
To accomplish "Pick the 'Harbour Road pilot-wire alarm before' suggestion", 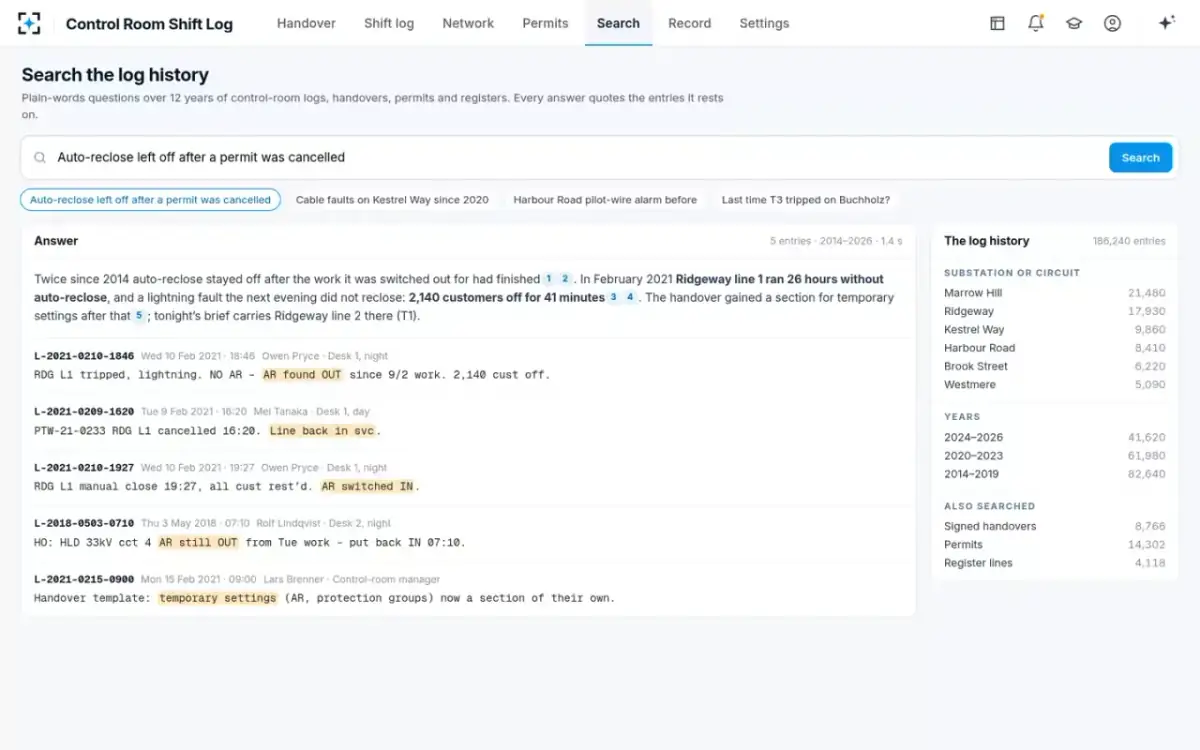I will (605, 200).
